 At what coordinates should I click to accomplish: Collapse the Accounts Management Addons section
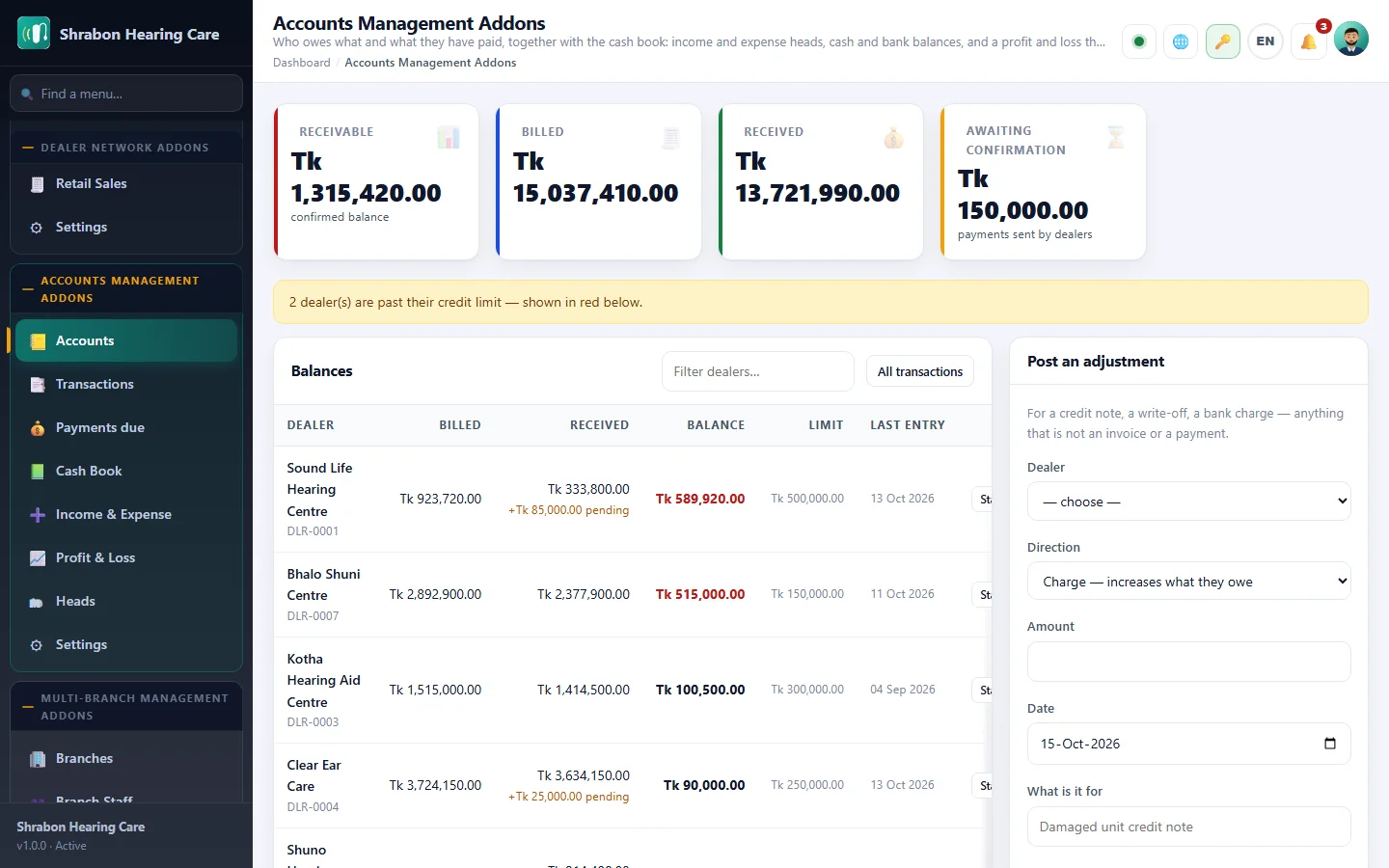click(x=126, y=289)
